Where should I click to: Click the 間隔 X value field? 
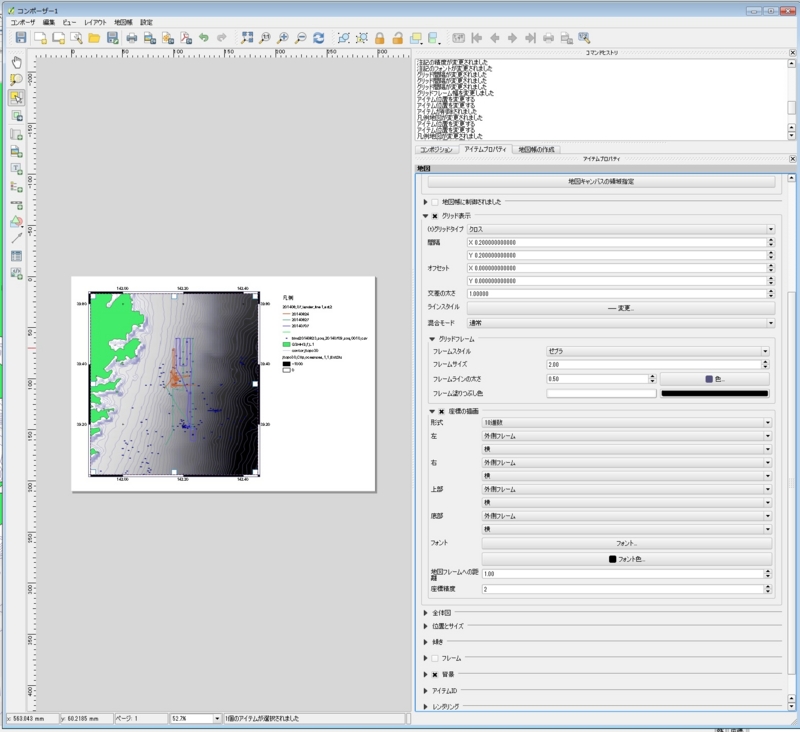[x=617, y=242]
